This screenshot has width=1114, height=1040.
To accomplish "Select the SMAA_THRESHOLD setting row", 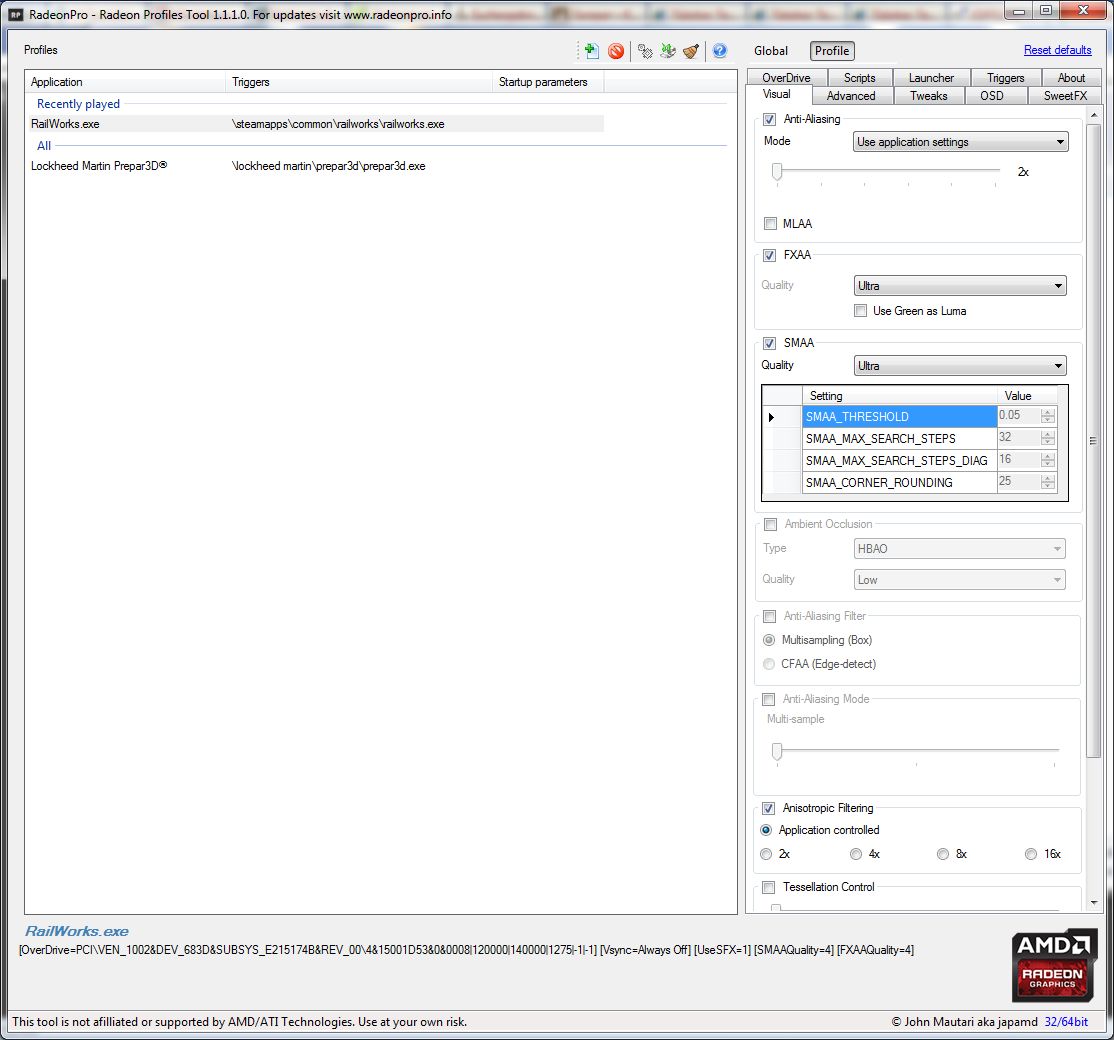I will [x=899, y=416].
